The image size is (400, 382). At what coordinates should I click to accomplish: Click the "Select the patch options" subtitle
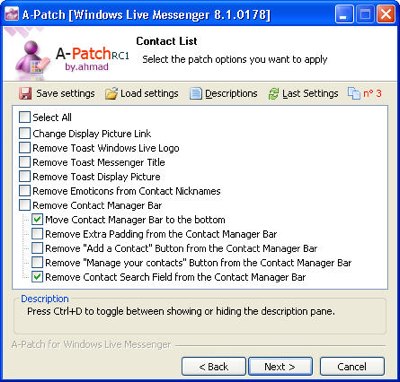pos(235,60)
